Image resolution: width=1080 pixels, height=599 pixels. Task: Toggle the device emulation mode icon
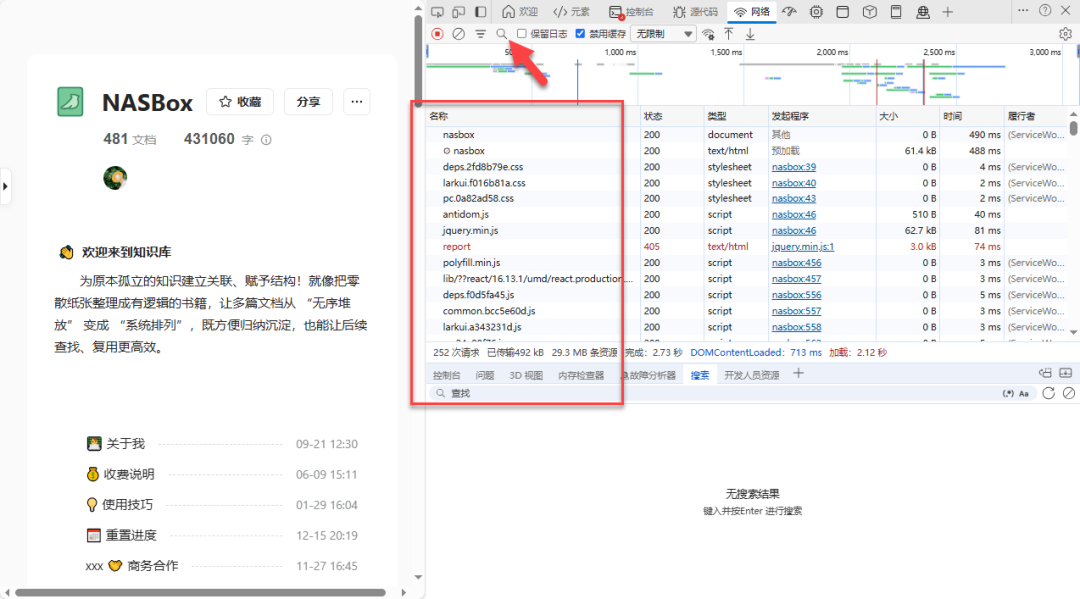click(460, 11)
